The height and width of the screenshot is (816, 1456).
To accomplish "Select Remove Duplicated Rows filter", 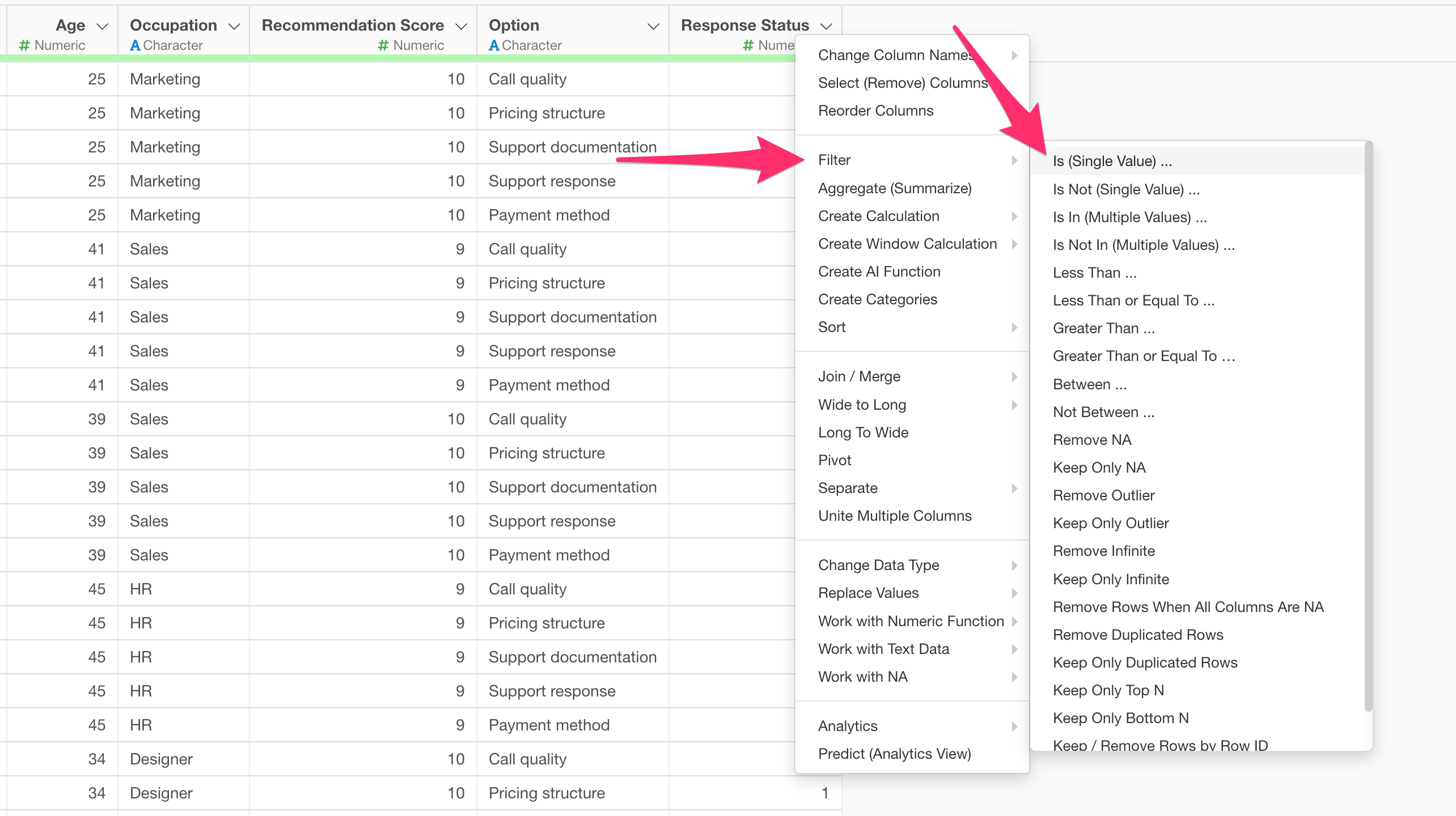I will pyautogui.click(x=1137, y=635).
